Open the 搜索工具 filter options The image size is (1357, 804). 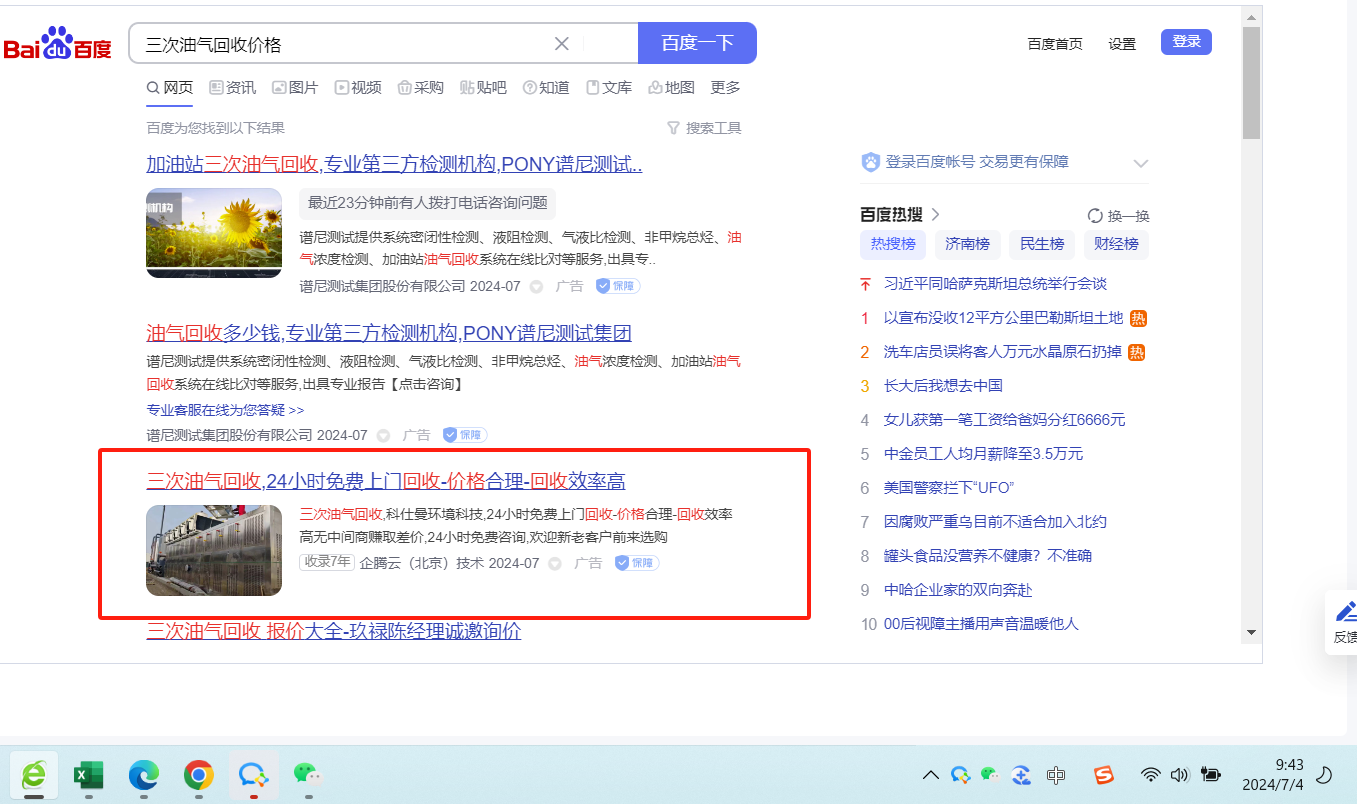pos(704,128)
